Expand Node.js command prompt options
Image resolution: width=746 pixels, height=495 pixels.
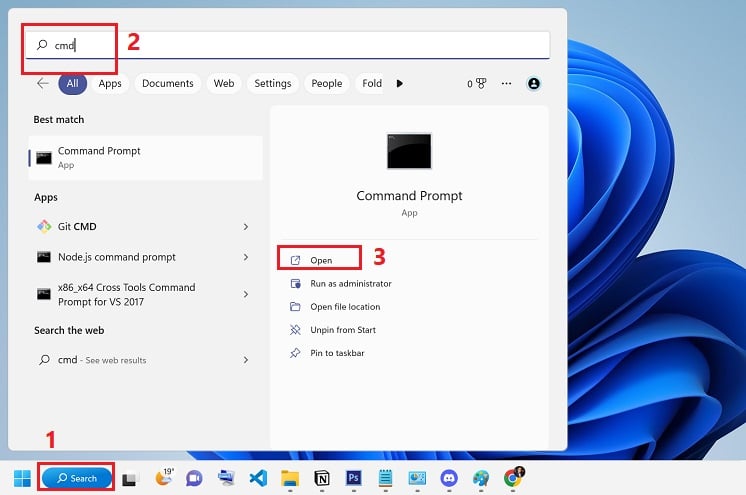[246, 257]
